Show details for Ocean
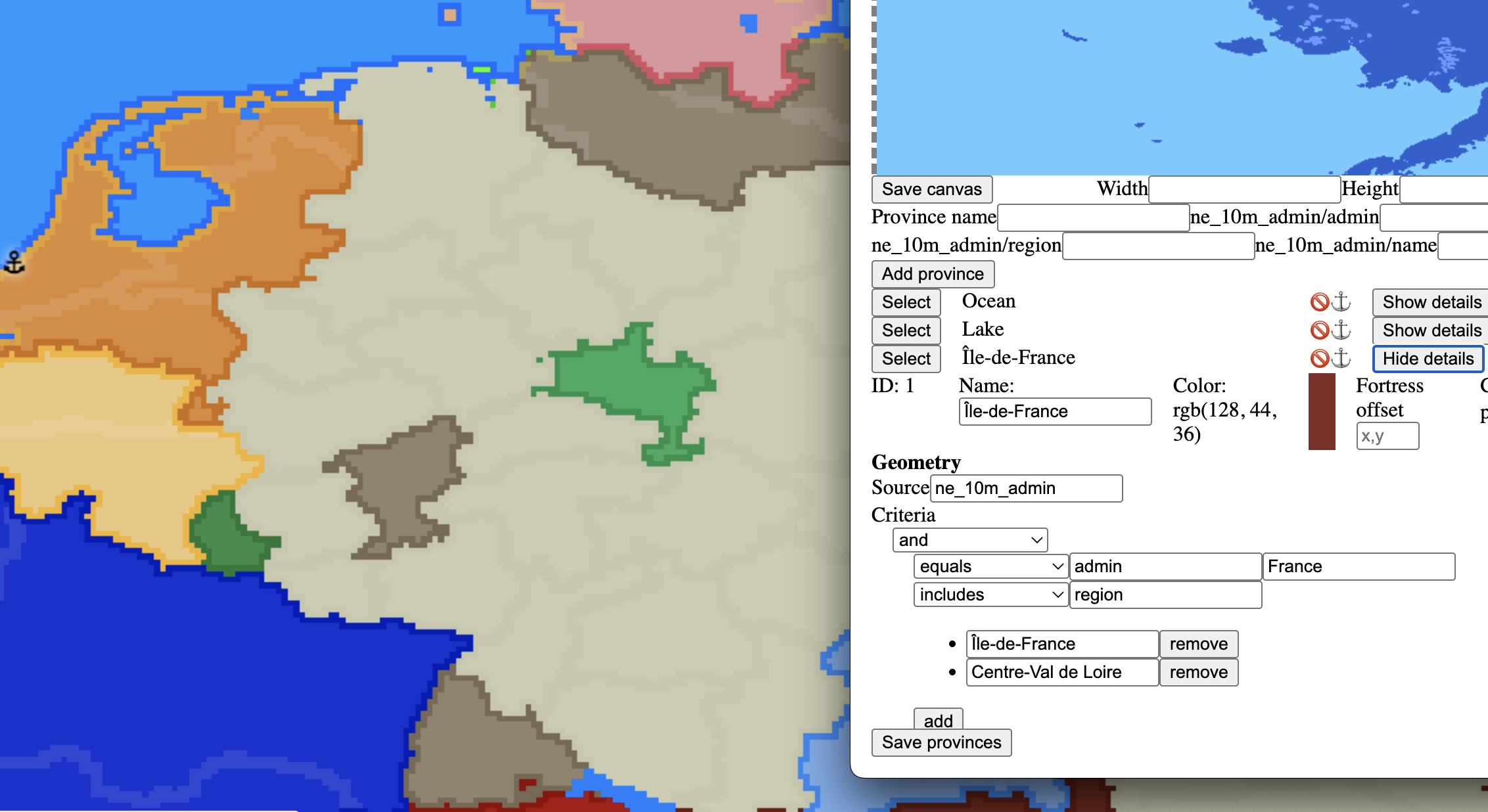This screenshot has height=812, width=1488. (x=1431, y=302)
